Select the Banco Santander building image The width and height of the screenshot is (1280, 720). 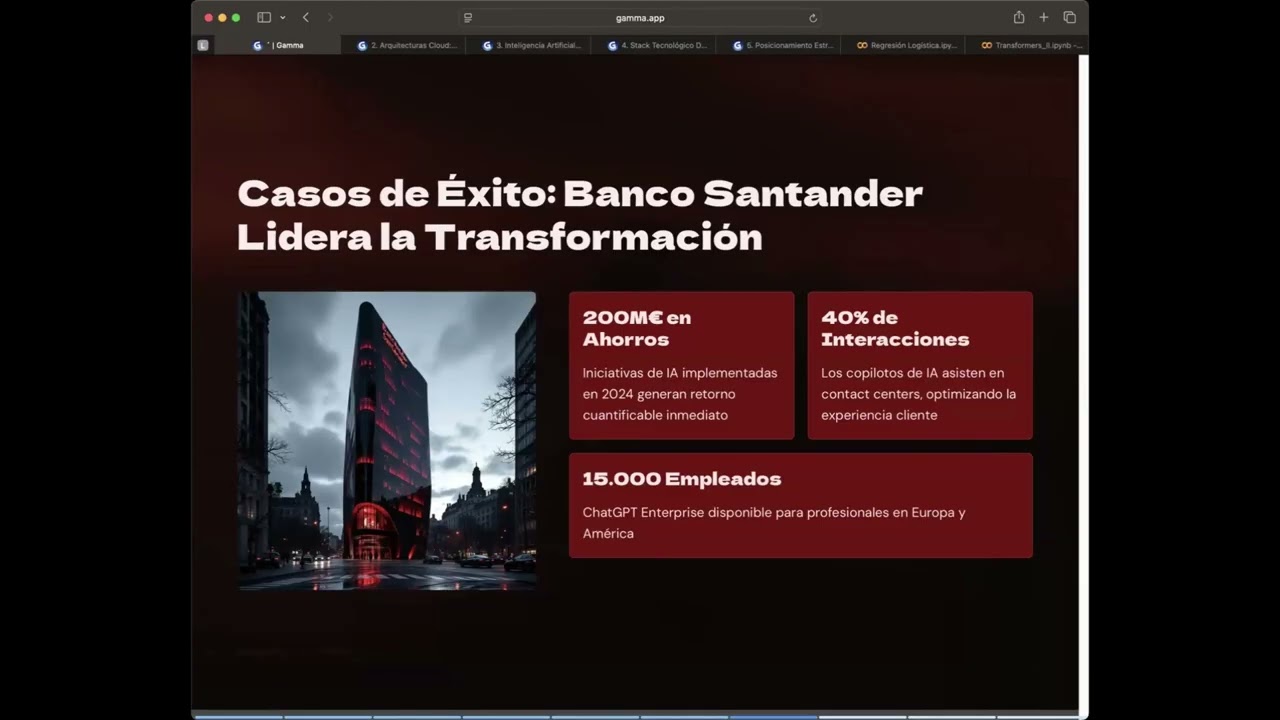point(387,440)
